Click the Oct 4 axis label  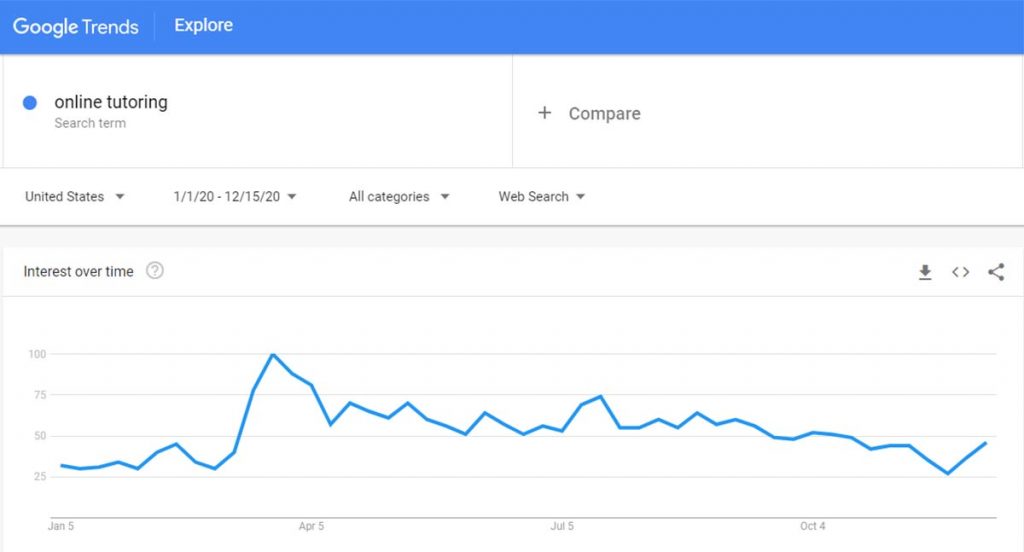[813, 526]
